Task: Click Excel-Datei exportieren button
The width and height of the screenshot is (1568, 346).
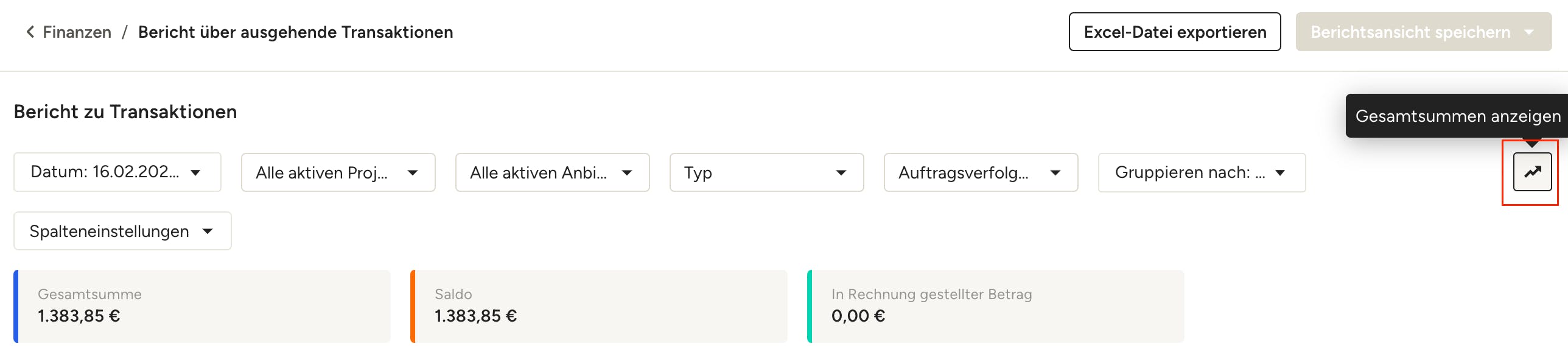Action: click(x=1174, y=32)
